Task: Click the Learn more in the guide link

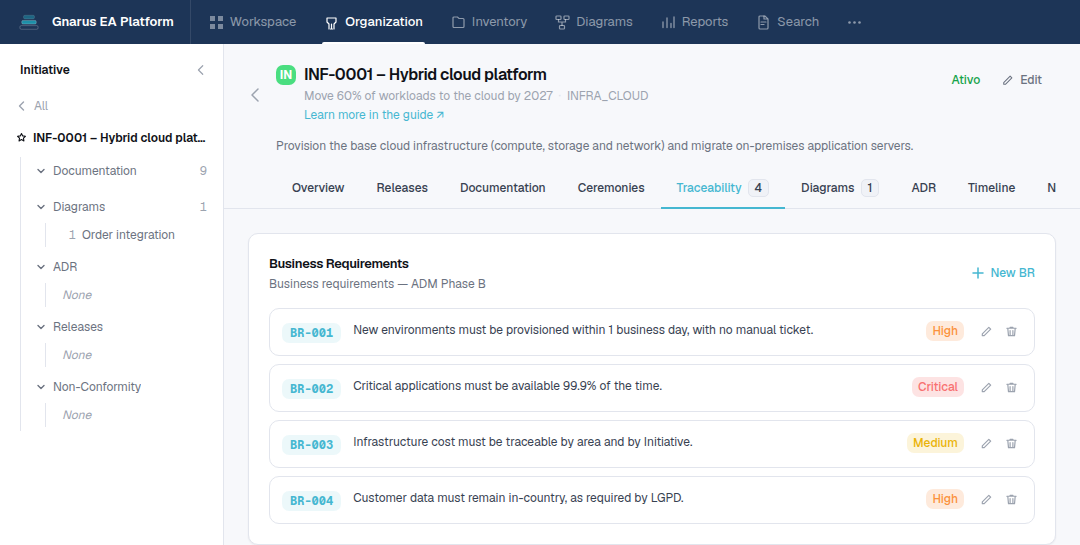Action: 374,114
